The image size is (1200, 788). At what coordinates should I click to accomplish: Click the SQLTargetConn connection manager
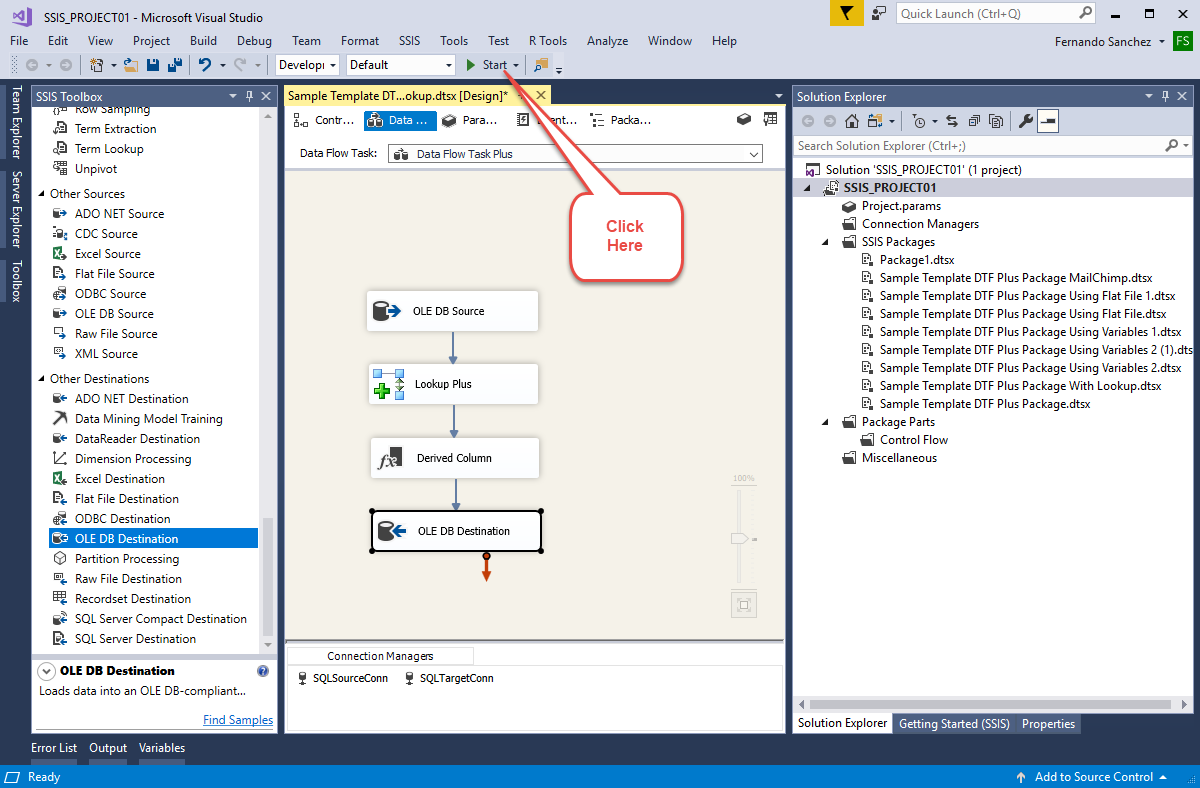(449, 678)
